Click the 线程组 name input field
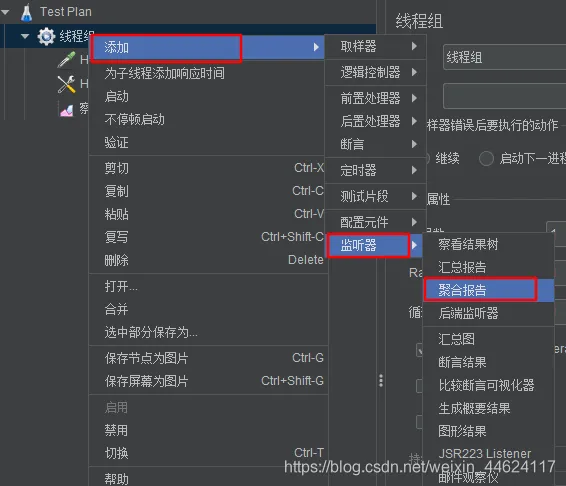Image resolution: width=566 pixels, height=486 pixels. click(x=504, y=57)
